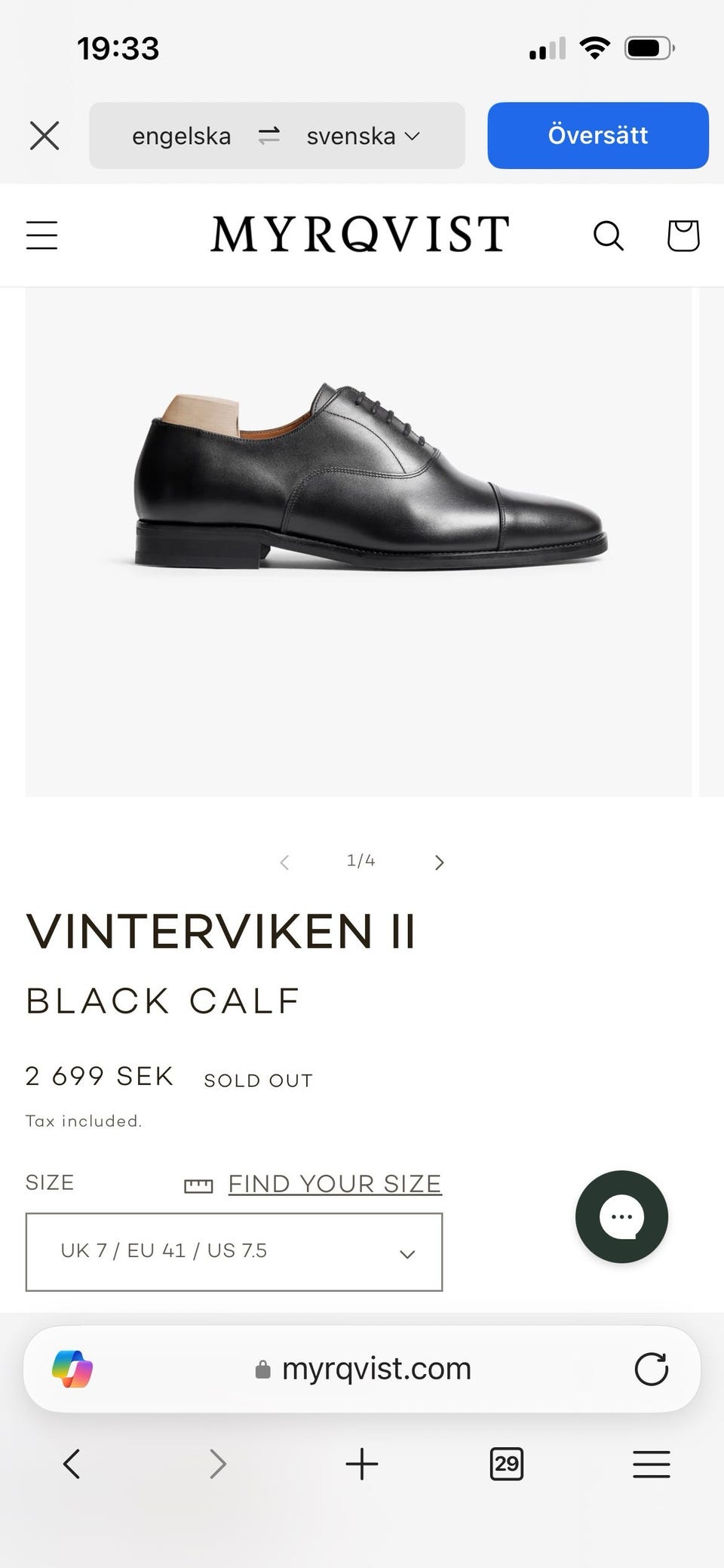This screenshot has width=724, height=1568.
Task: Open the svenska target language dropdown
Action: (x=362, y=136)
